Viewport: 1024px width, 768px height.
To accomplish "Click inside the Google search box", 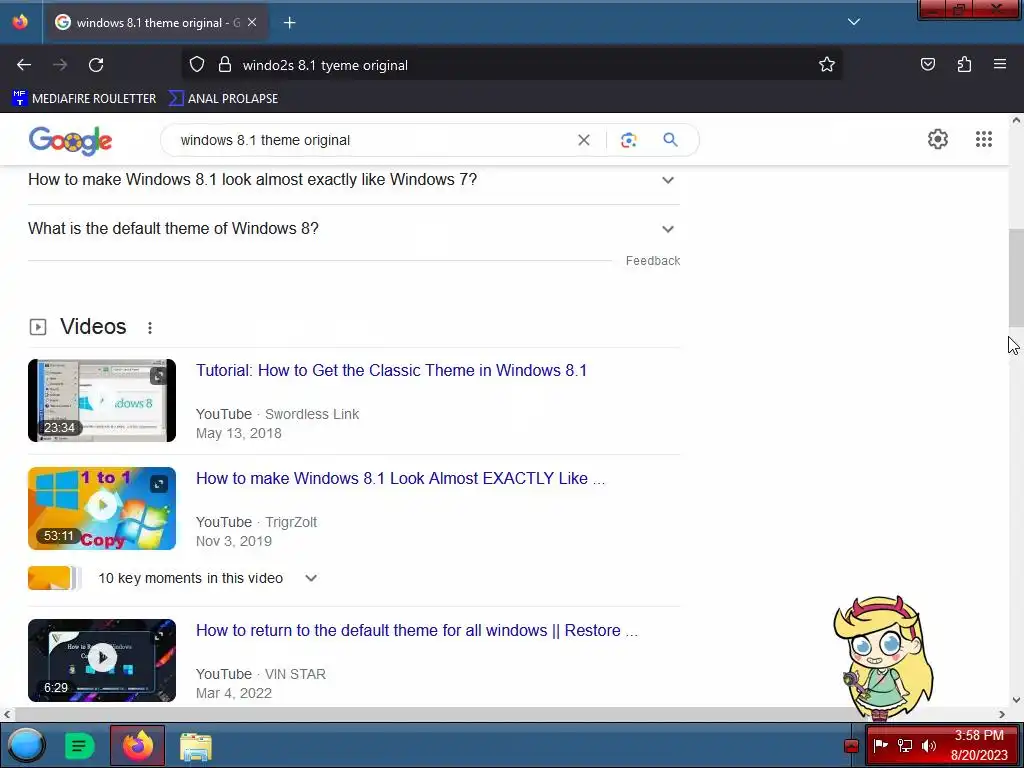I will pyautogui.click(x=372, y=140).
